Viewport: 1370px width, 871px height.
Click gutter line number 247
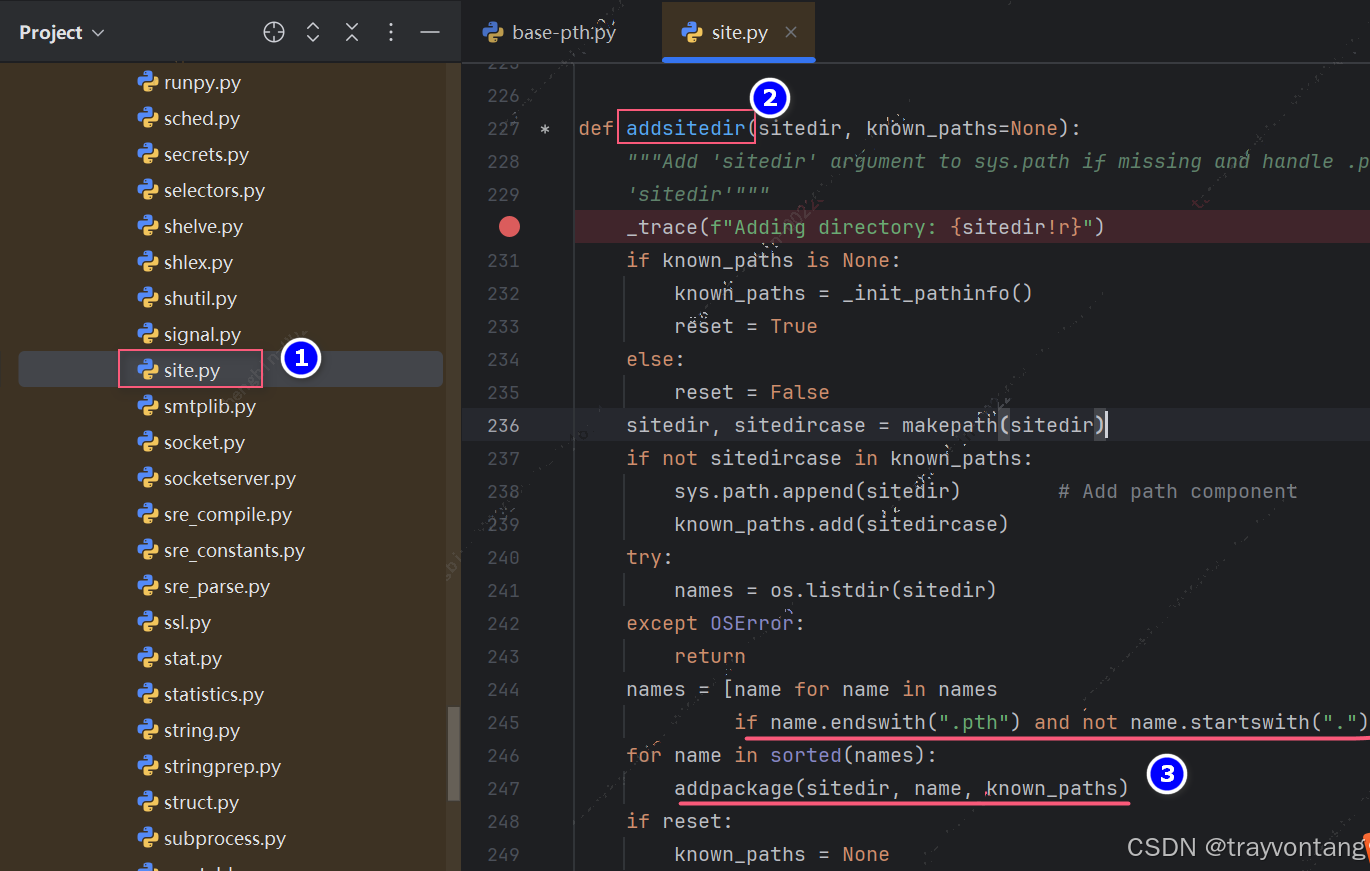(x=503, y=788)
